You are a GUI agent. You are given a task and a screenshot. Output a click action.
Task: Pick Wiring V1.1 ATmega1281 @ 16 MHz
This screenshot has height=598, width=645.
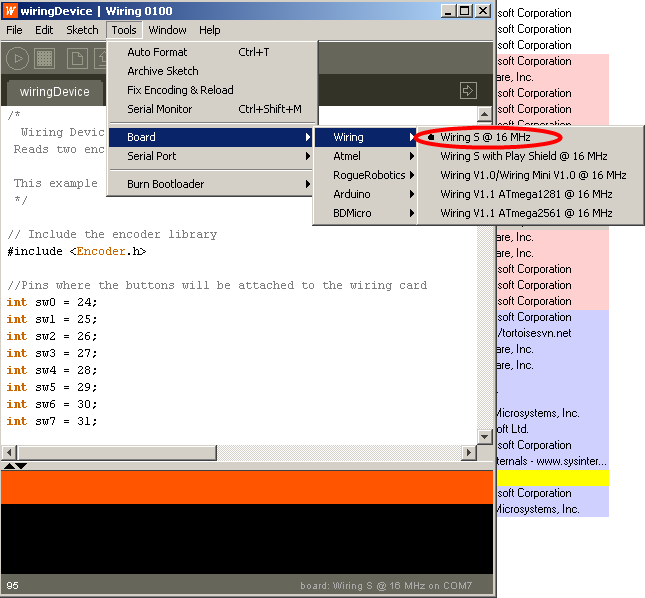[526, 194]
